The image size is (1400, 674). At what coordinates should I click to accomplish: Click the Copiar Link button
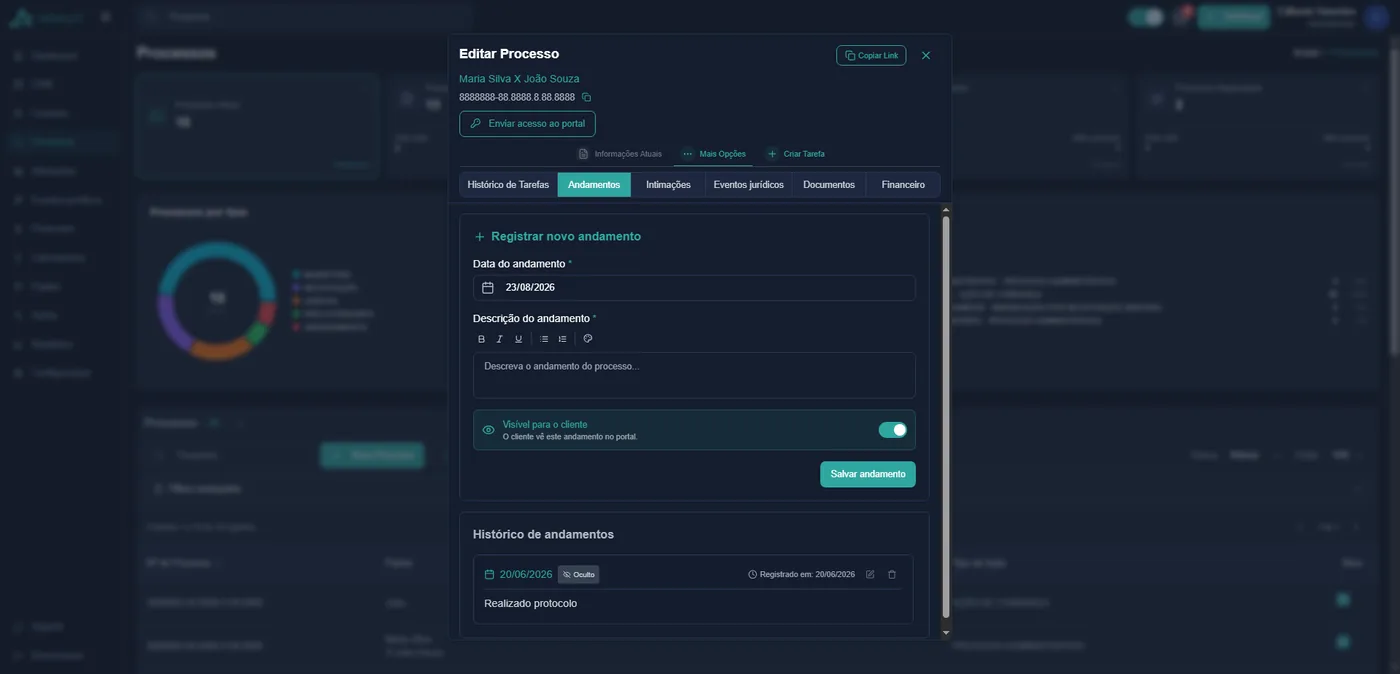tap(871, 55)
